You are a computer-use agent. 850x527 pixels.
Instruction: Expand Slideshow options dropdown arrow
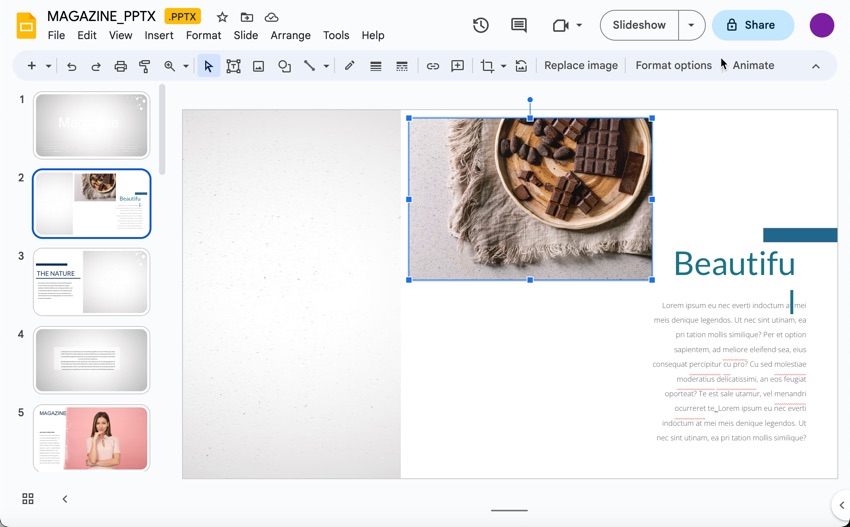click(691, 25)
